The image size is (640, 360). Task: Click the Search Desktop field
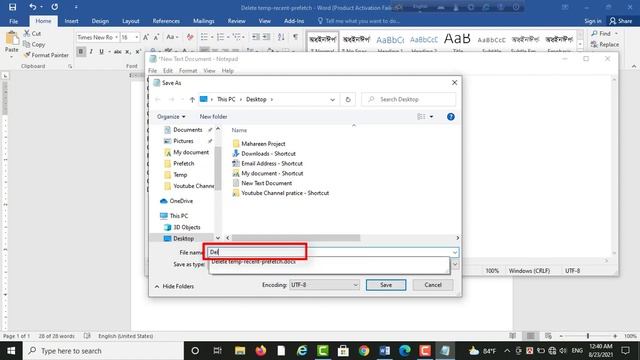[x=409, y=99]
